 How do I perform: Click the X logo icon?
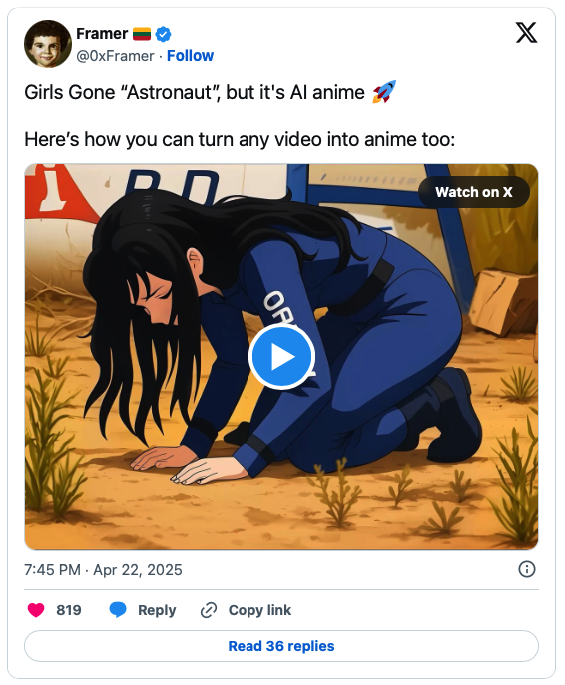[526, 33]
